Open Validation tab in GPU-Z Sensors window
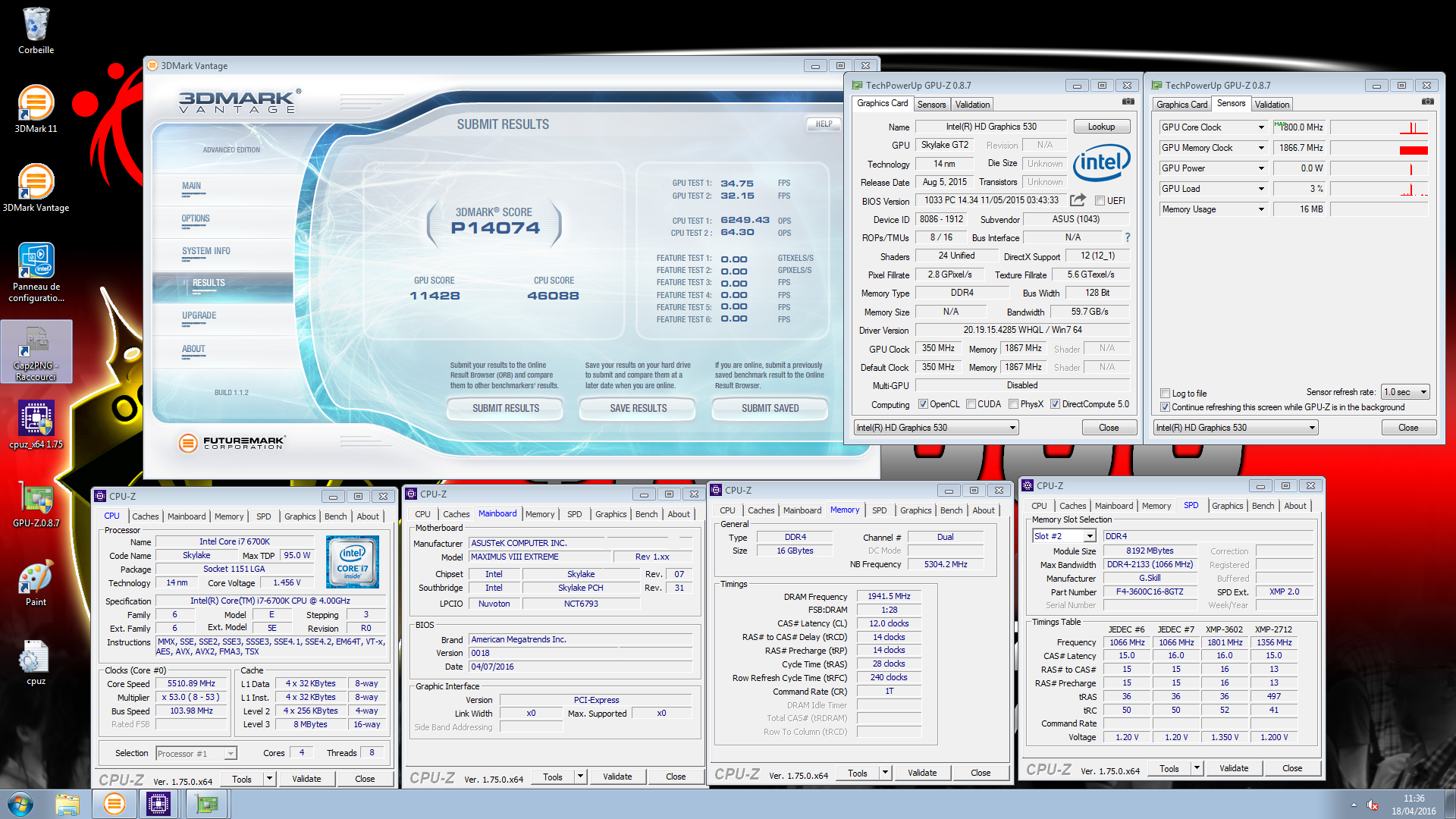This screenshot has height=819, width=1456. coord(1272,105)
